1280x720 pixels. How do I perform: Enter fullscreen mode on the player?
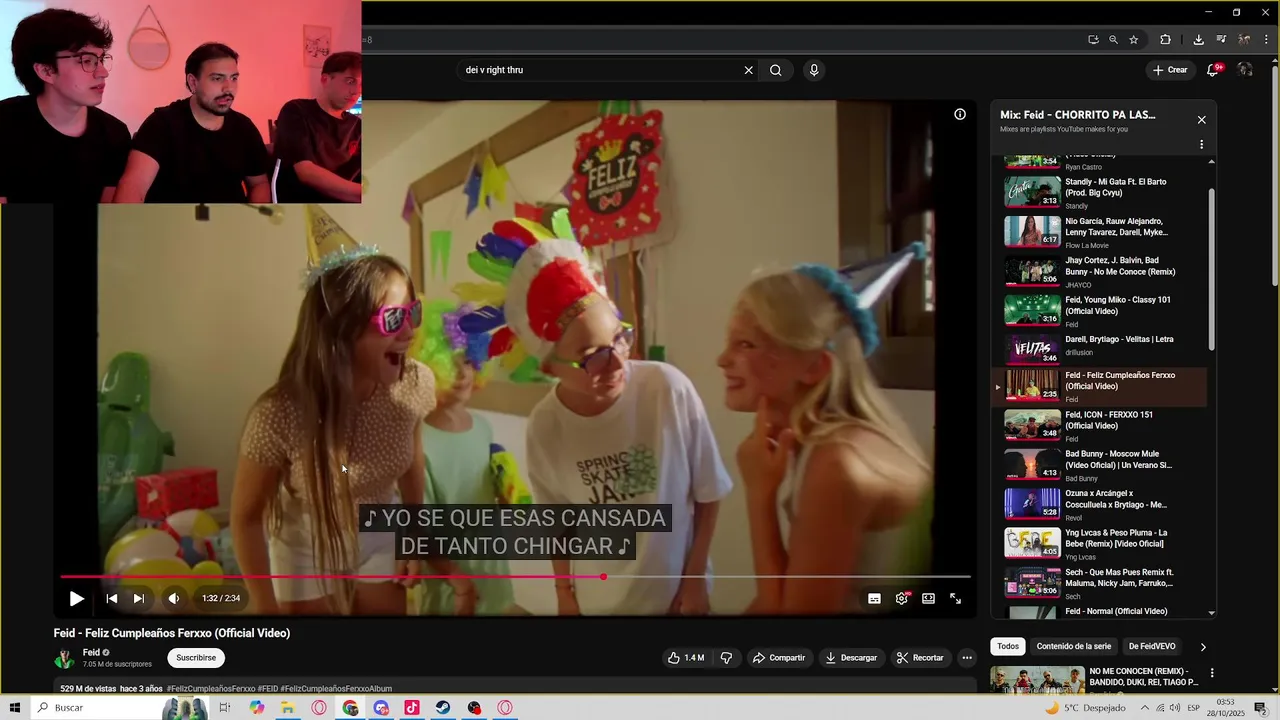[955, 598]
